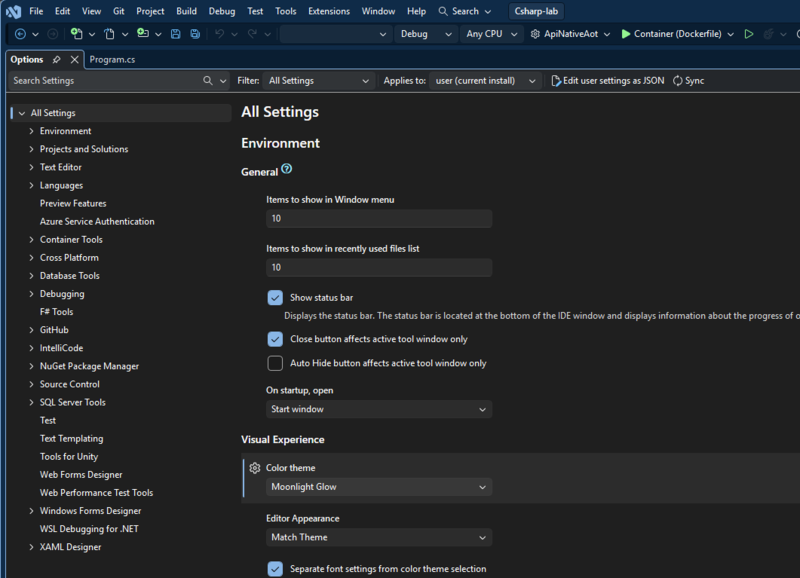The width and height of the screenshot is (800, 578).
Task: Click Edit user settings as JSON link
Action: [x=613, y=81]
